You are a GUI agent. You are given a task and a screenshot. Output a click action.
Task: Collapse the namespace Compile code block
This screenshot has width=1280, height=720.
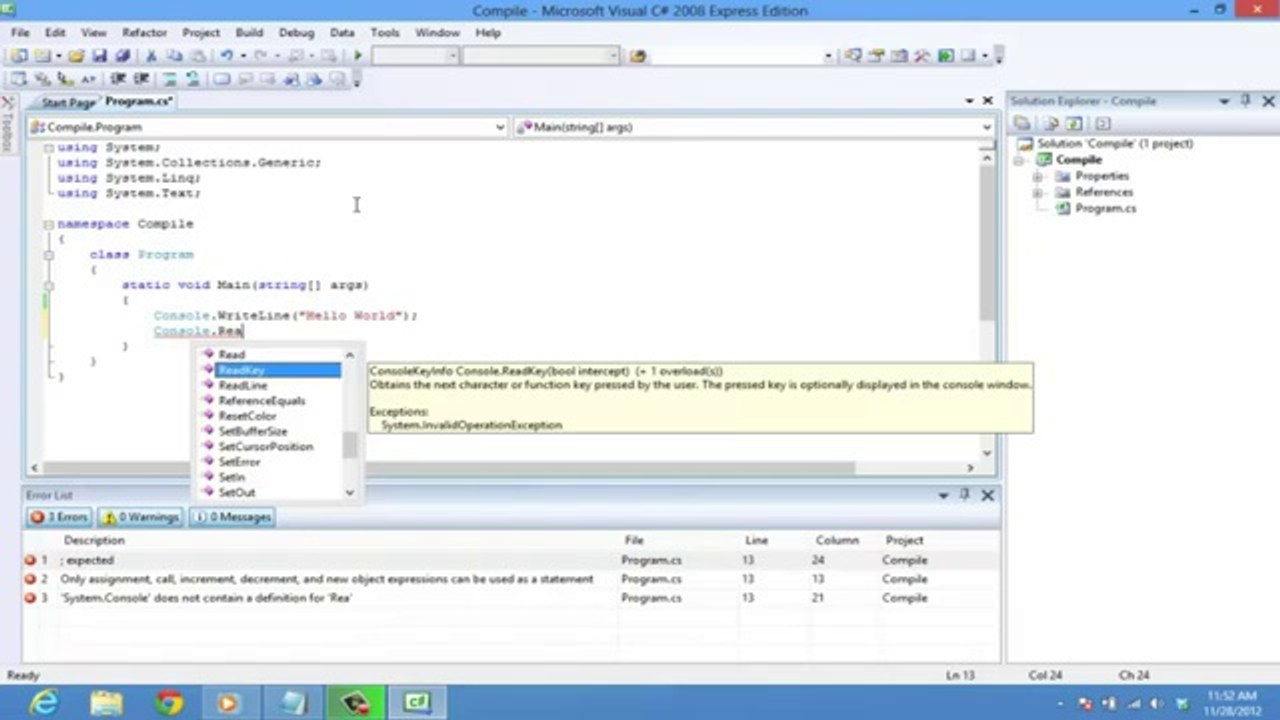48,224
